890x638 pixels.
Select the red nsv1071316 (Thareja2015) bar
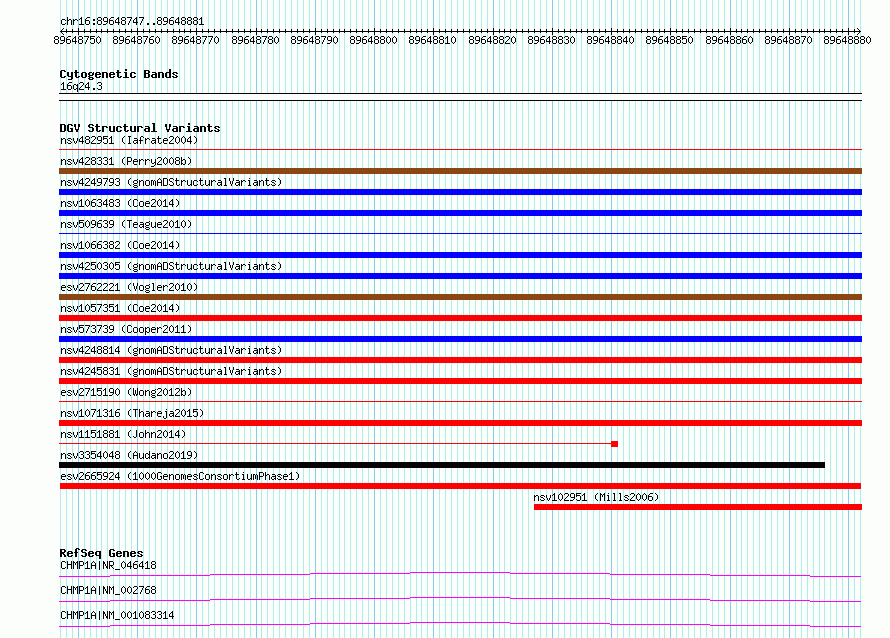point(460,423)
